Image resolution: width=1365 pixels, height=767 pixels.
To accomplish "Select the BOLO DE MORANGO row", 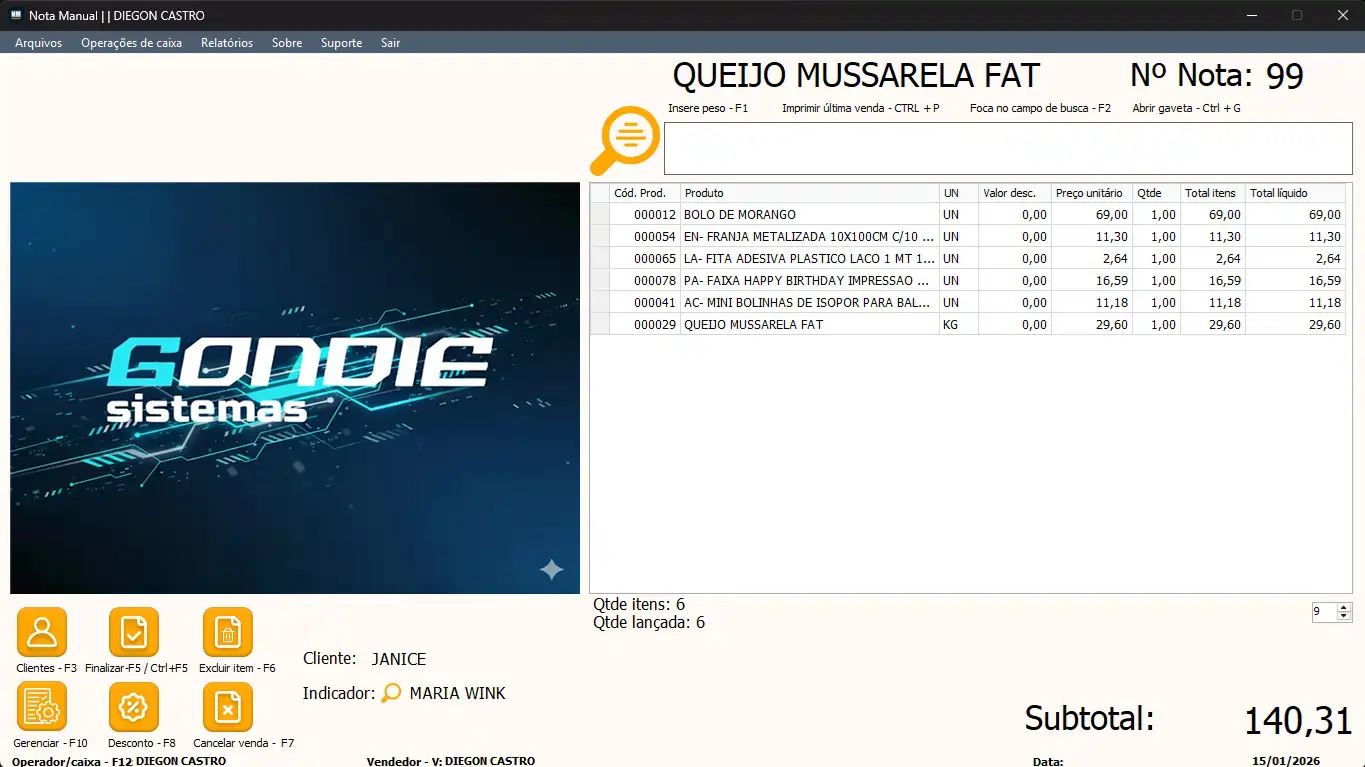I will click(x=810, y=215).
